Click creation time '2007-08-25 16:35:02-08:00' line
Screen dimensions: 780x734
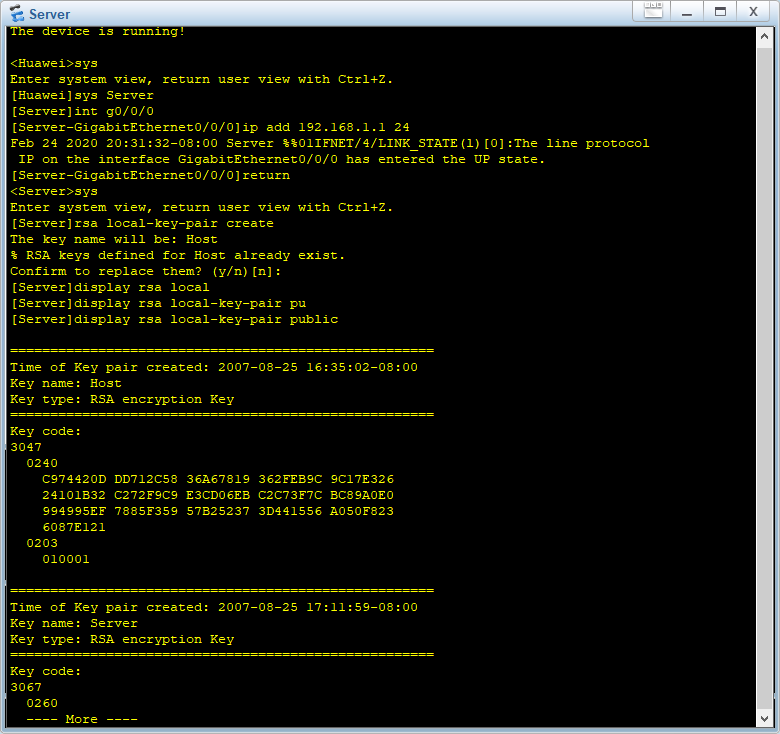coord(214,367)
